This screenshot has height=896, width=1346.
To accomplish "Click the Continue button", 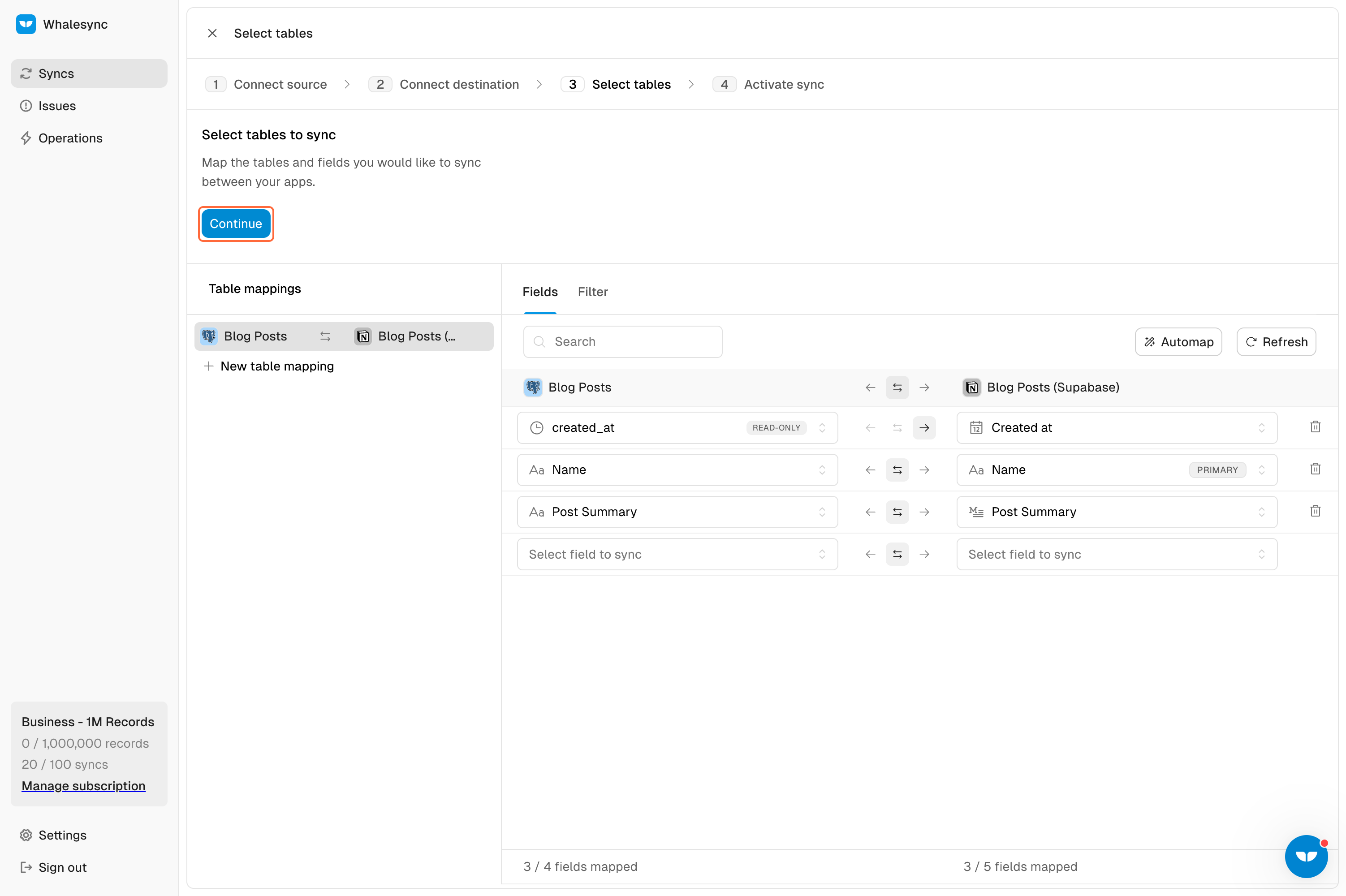I will pos(236,224).
